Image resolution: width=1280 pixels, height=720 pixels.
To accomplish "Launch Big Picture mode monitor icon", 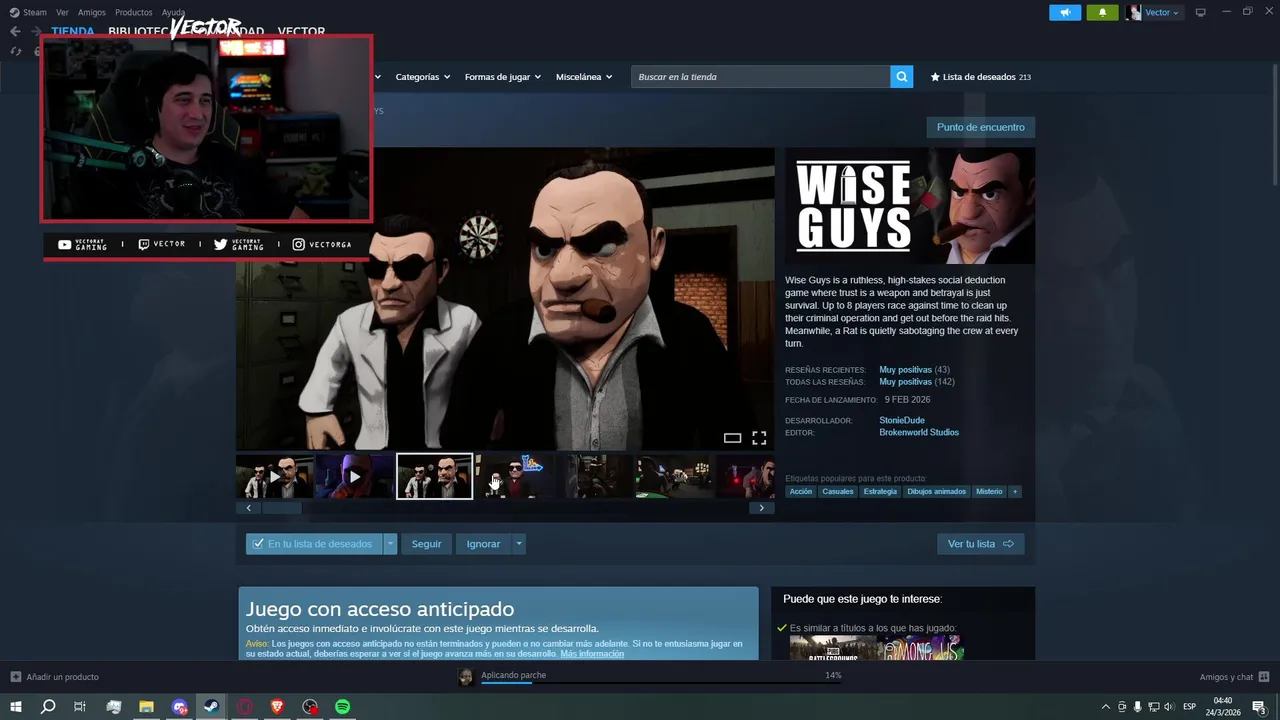I will 1200,12.
